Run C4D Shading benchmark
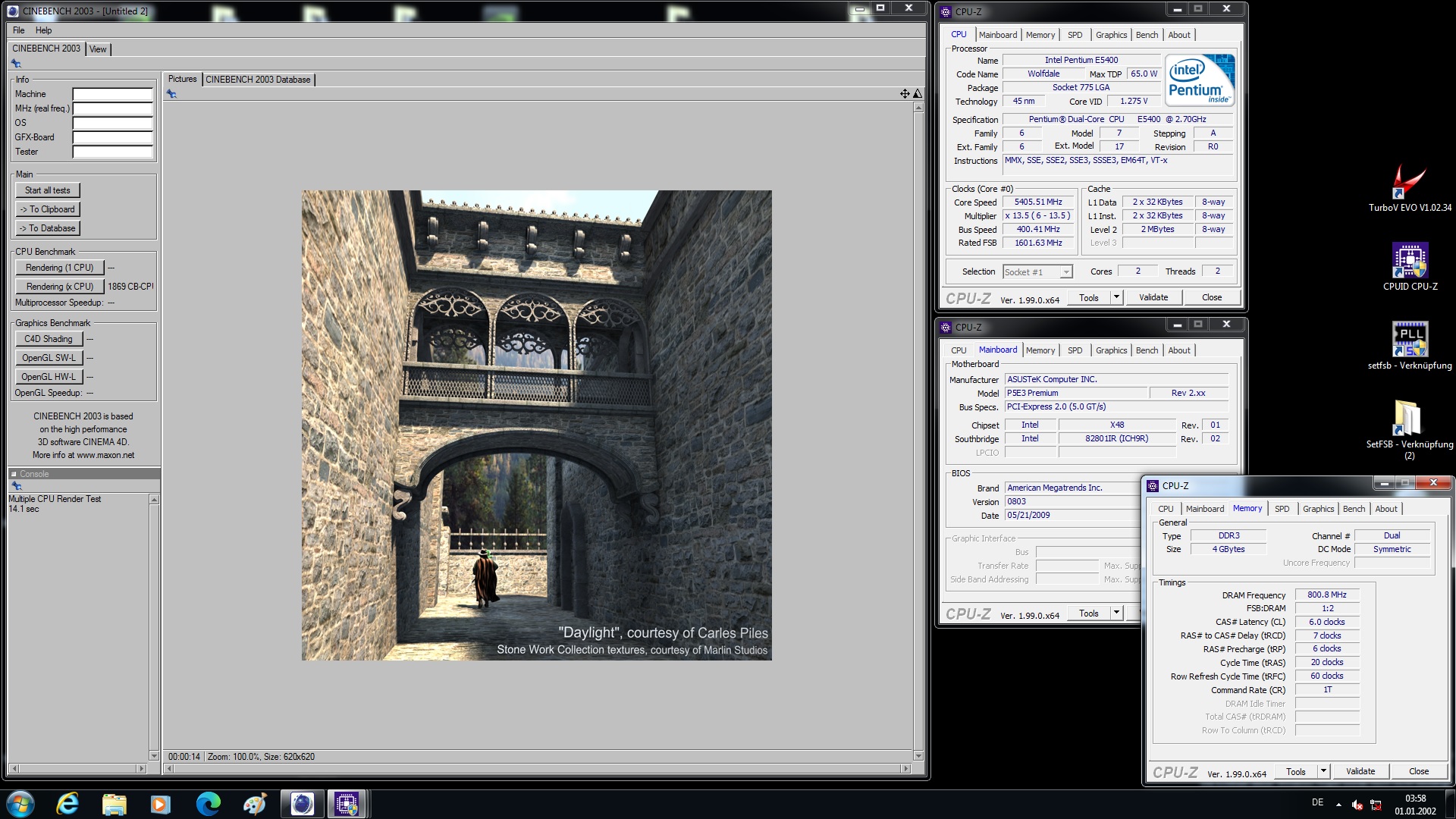The height and width of the screenshot is (819, 1456). pyautogui.click(x=49, y=339)
